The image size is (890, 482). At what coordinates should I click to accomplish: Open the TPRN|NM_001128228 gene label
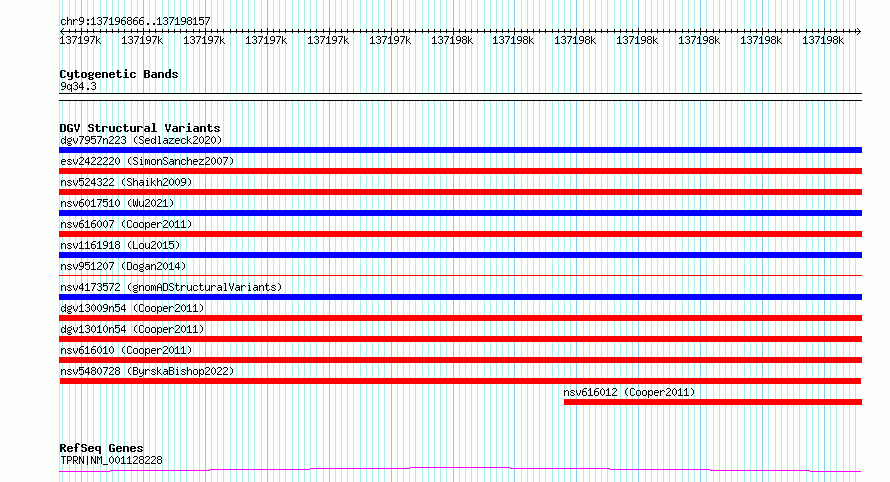pyautogui.click(x=111, y=460)
